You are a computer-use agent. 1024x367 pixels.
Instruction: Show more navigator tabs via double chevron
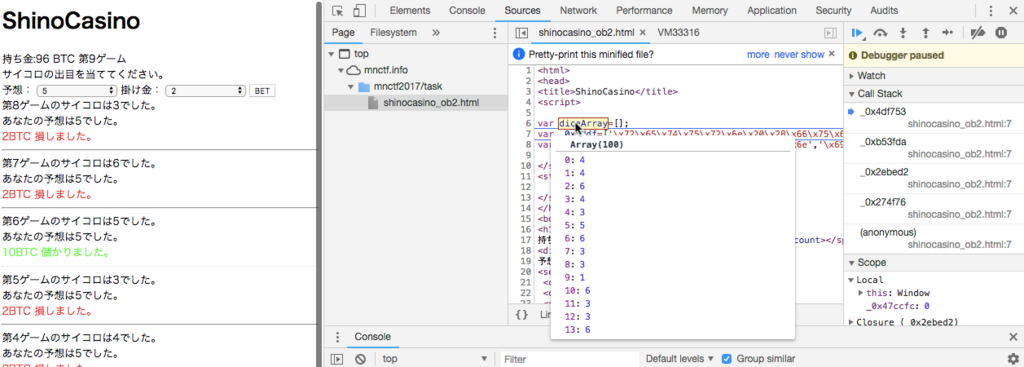(x=436, y=32)
